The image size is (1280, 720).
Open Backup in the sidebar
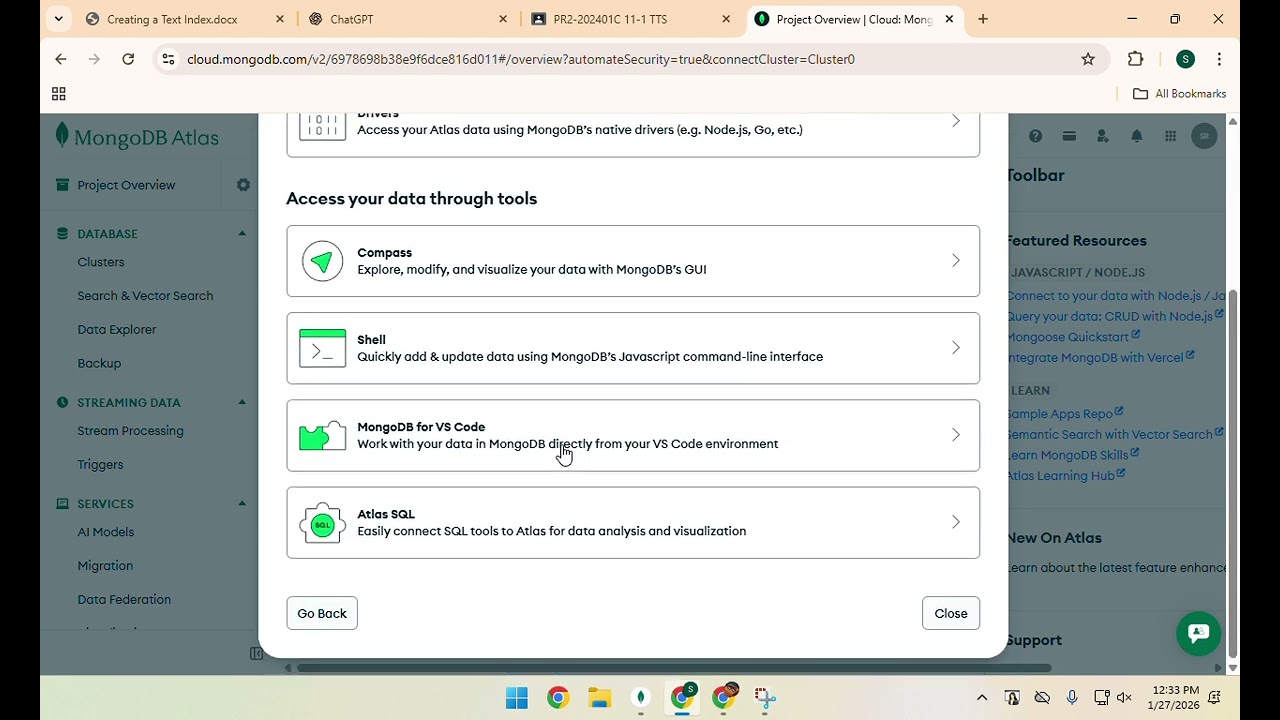[99, 363]
